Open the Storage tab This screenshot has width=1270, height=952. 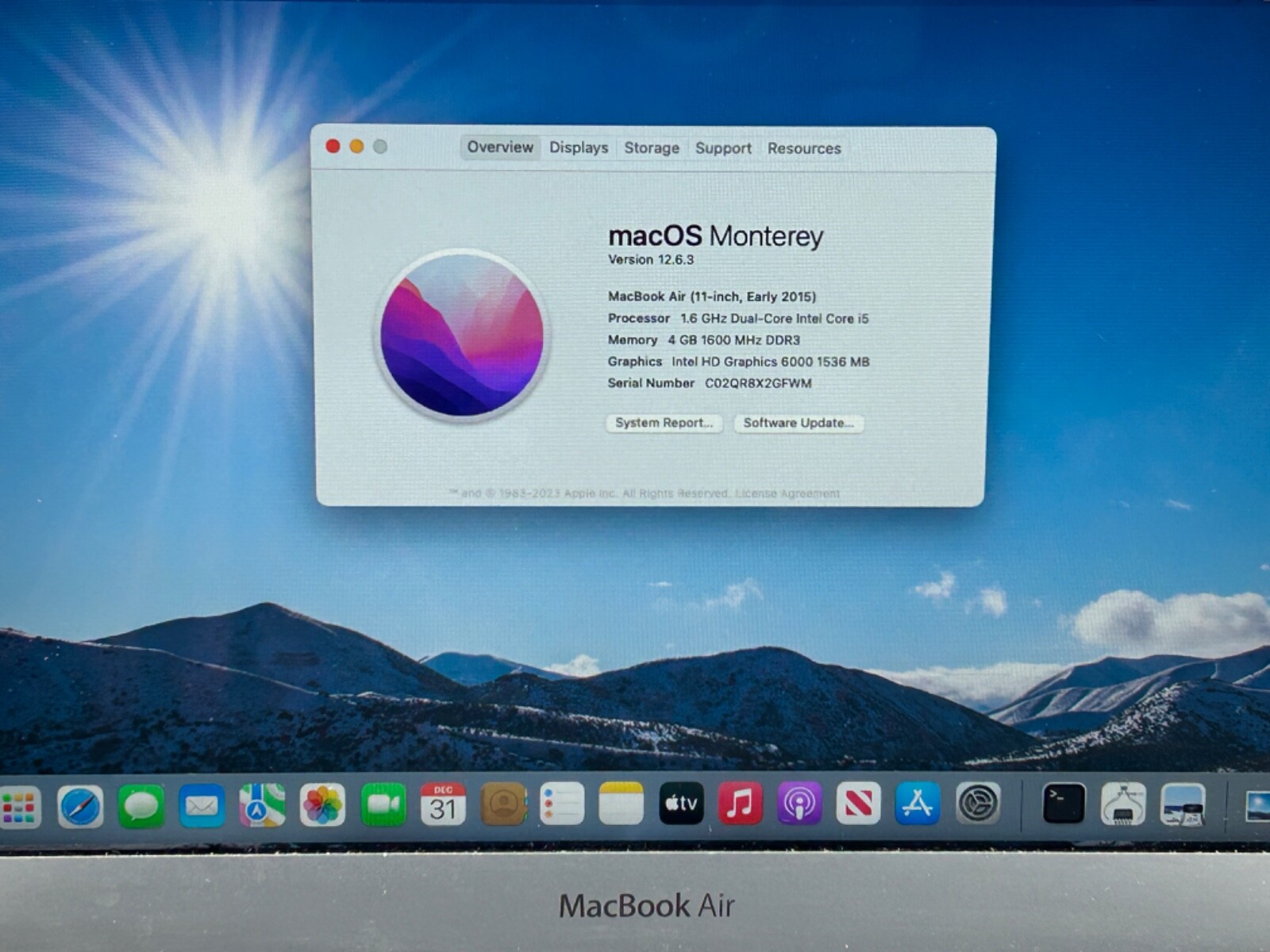[652, 148]
